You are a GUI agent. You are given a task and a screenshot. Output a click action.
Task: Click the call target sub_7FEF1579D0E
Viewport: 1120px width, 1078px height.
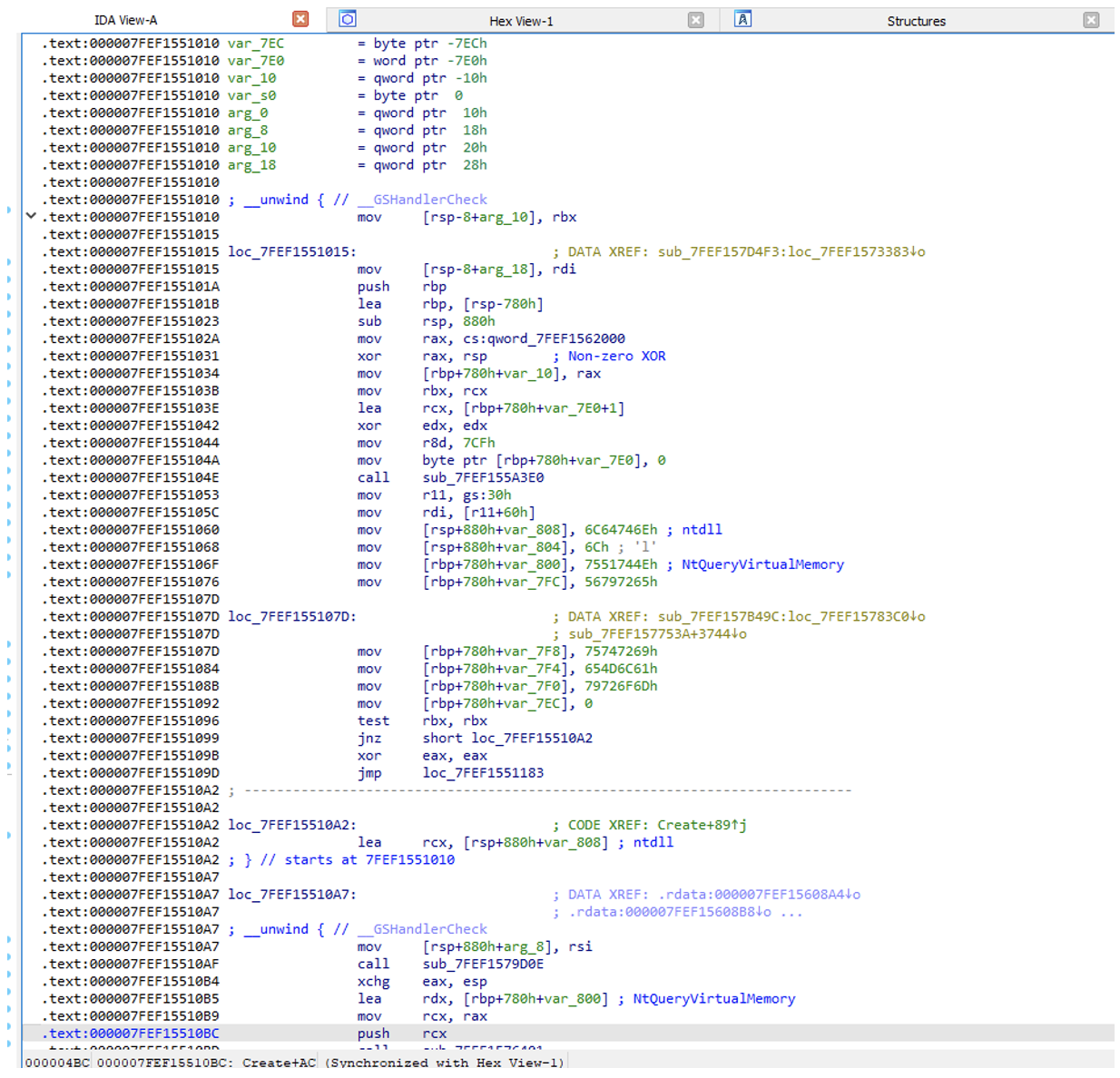pos(483,964)
